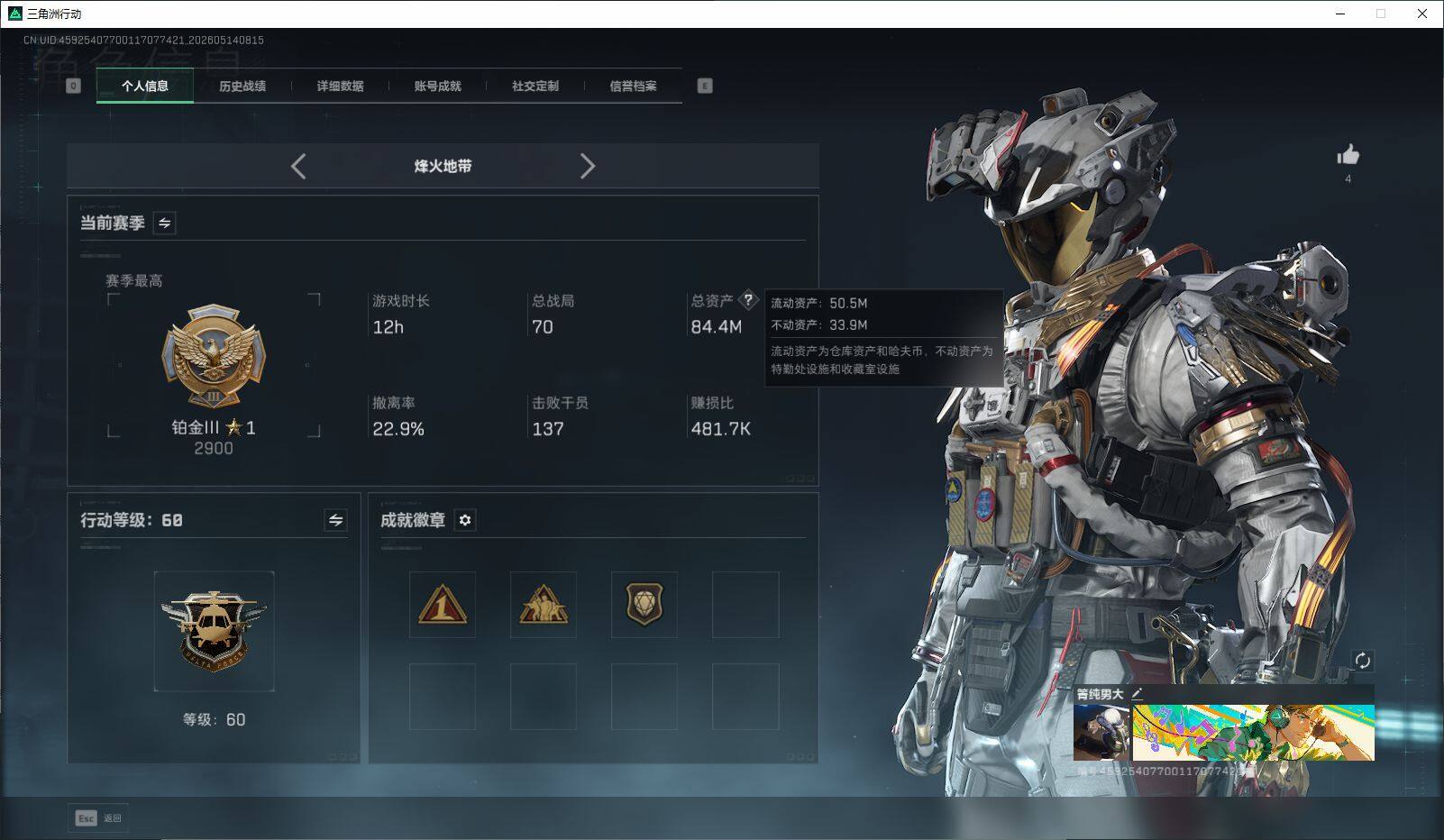Minimize the 三角洲行动 window
Image resolution: width=1444 pixels, height=840 pixels.
point(1340,14)
